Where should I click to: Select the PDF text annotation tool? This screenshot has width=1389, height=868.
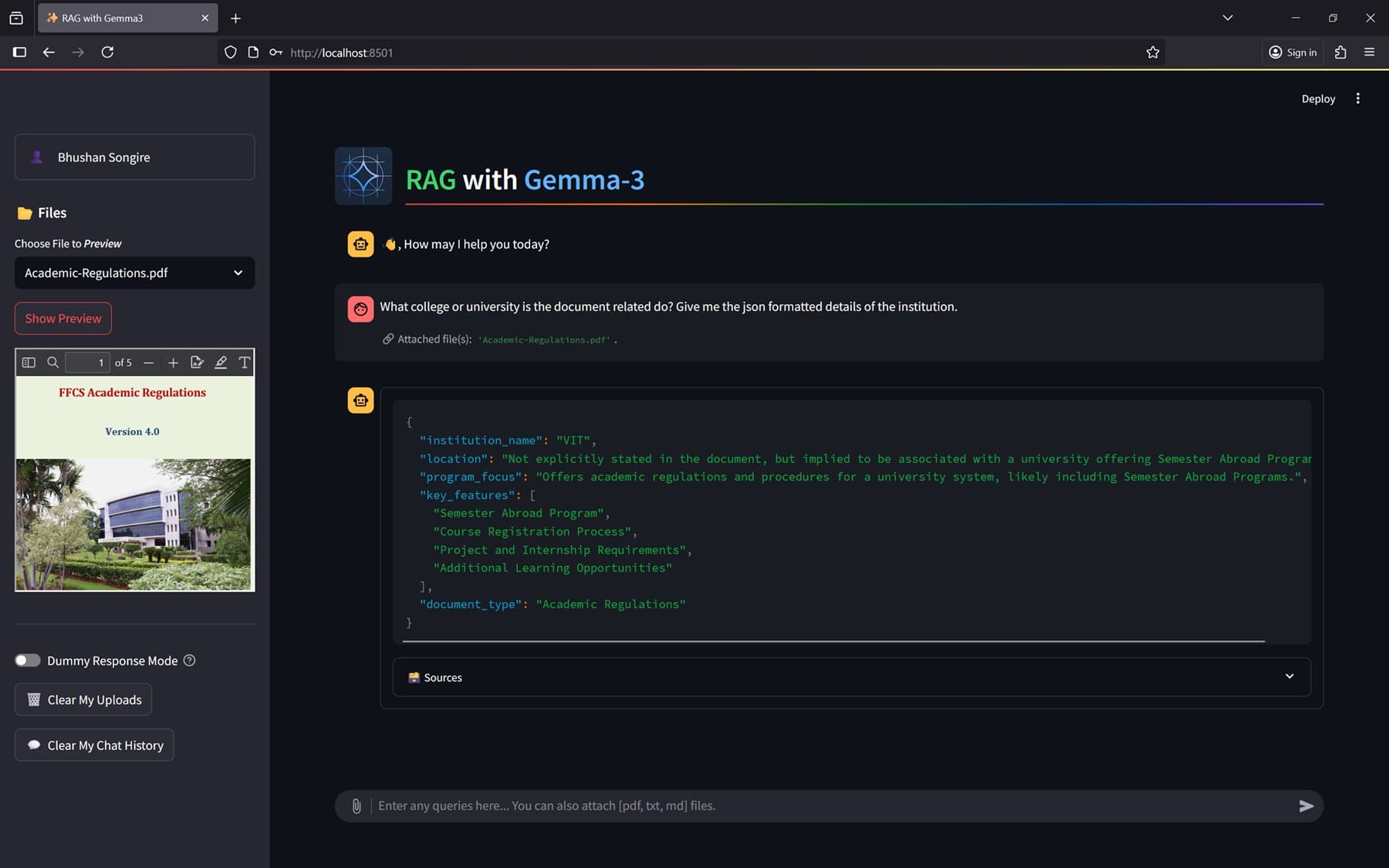244,363
